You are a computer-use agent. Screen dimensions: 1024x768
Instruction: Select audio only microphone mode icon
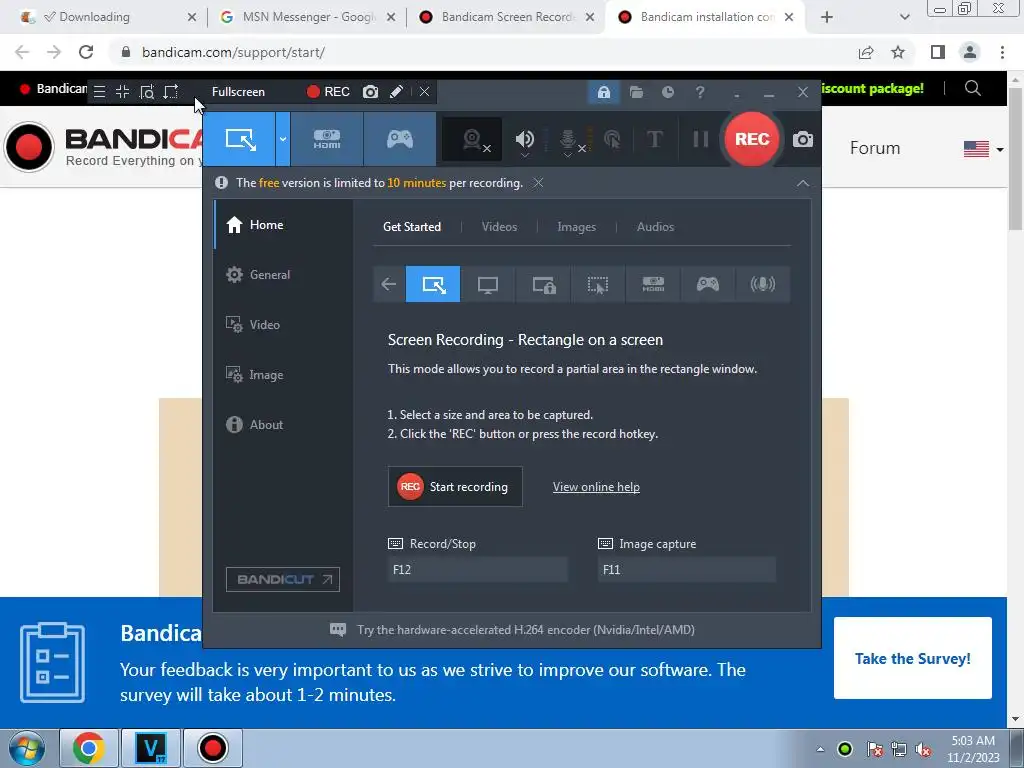click(x=763, y=284)
